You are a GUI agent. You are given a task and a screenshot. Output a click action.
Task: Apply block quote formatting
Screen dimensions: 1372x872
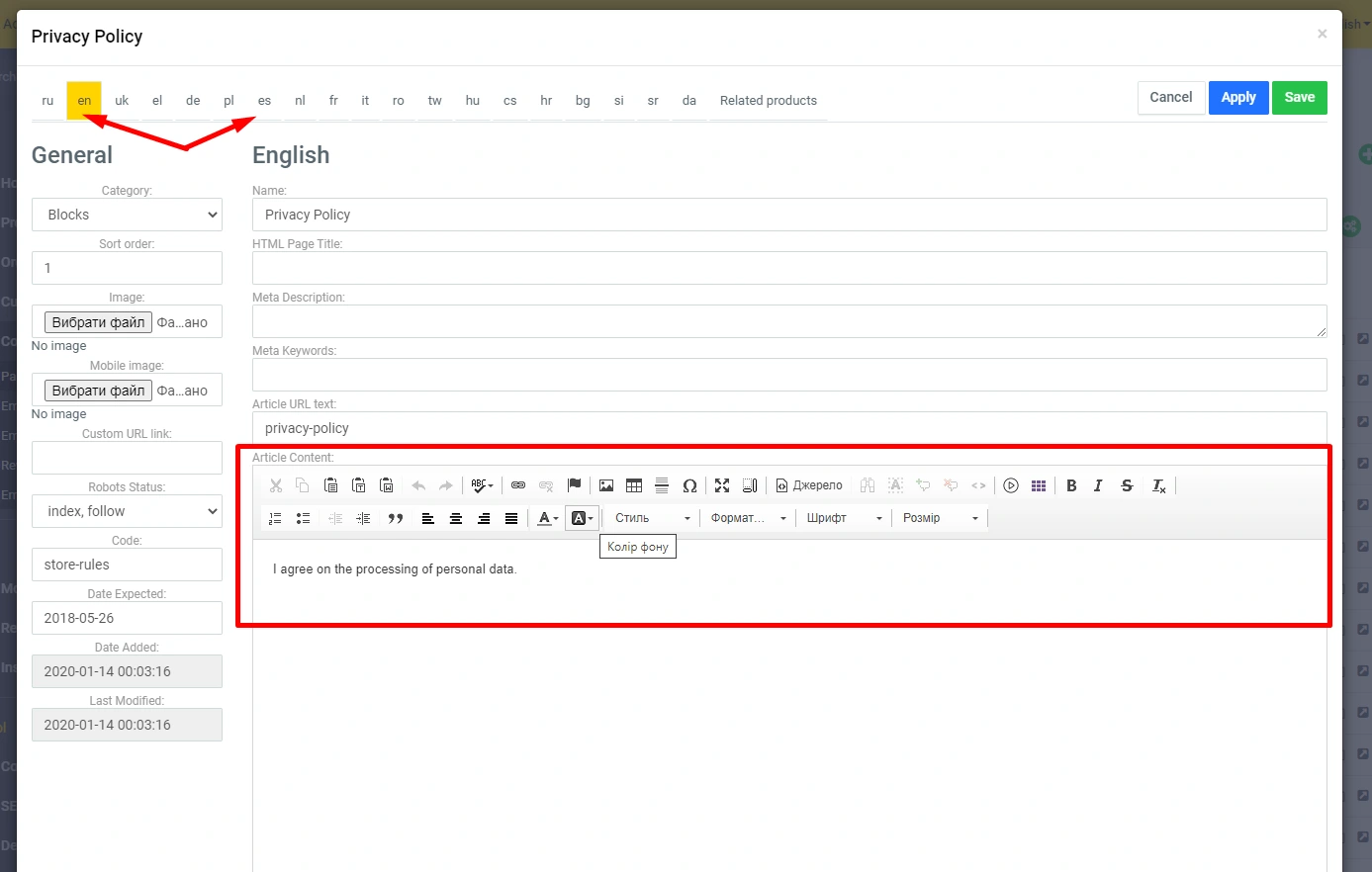click(x=396, y=518)
